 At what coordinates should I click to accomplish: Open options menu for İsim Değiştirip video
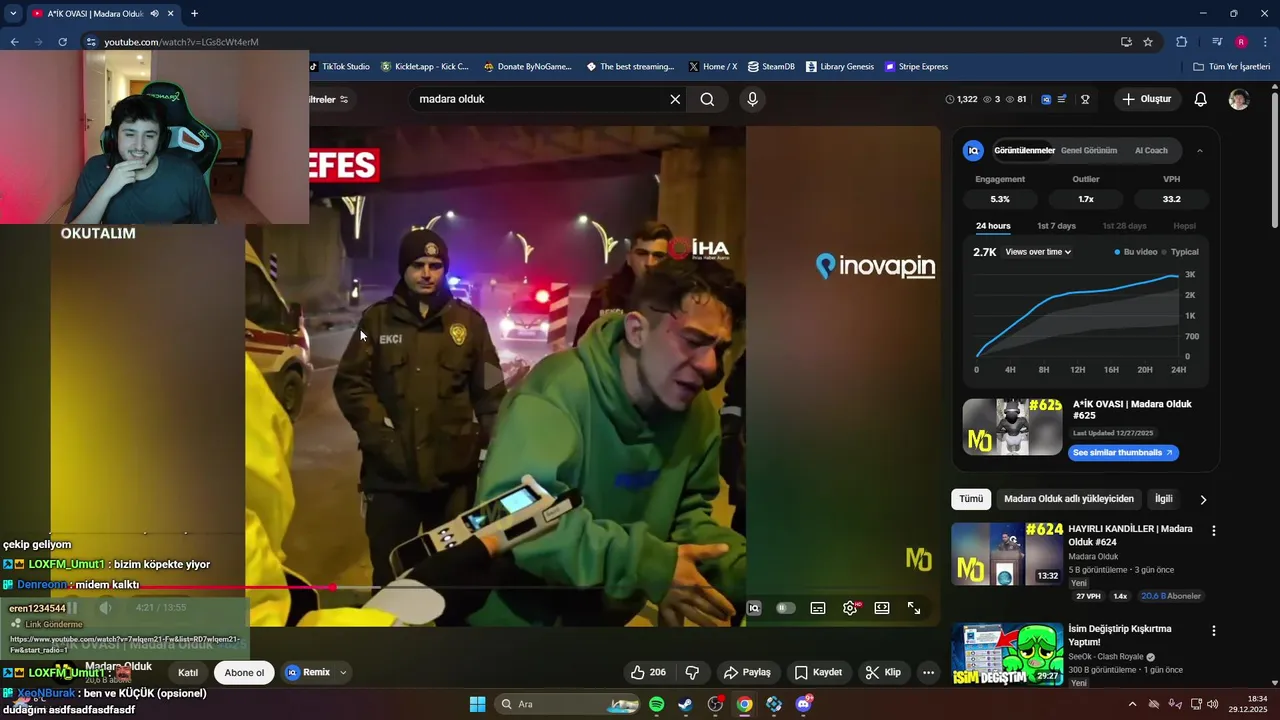[1214, 631]
